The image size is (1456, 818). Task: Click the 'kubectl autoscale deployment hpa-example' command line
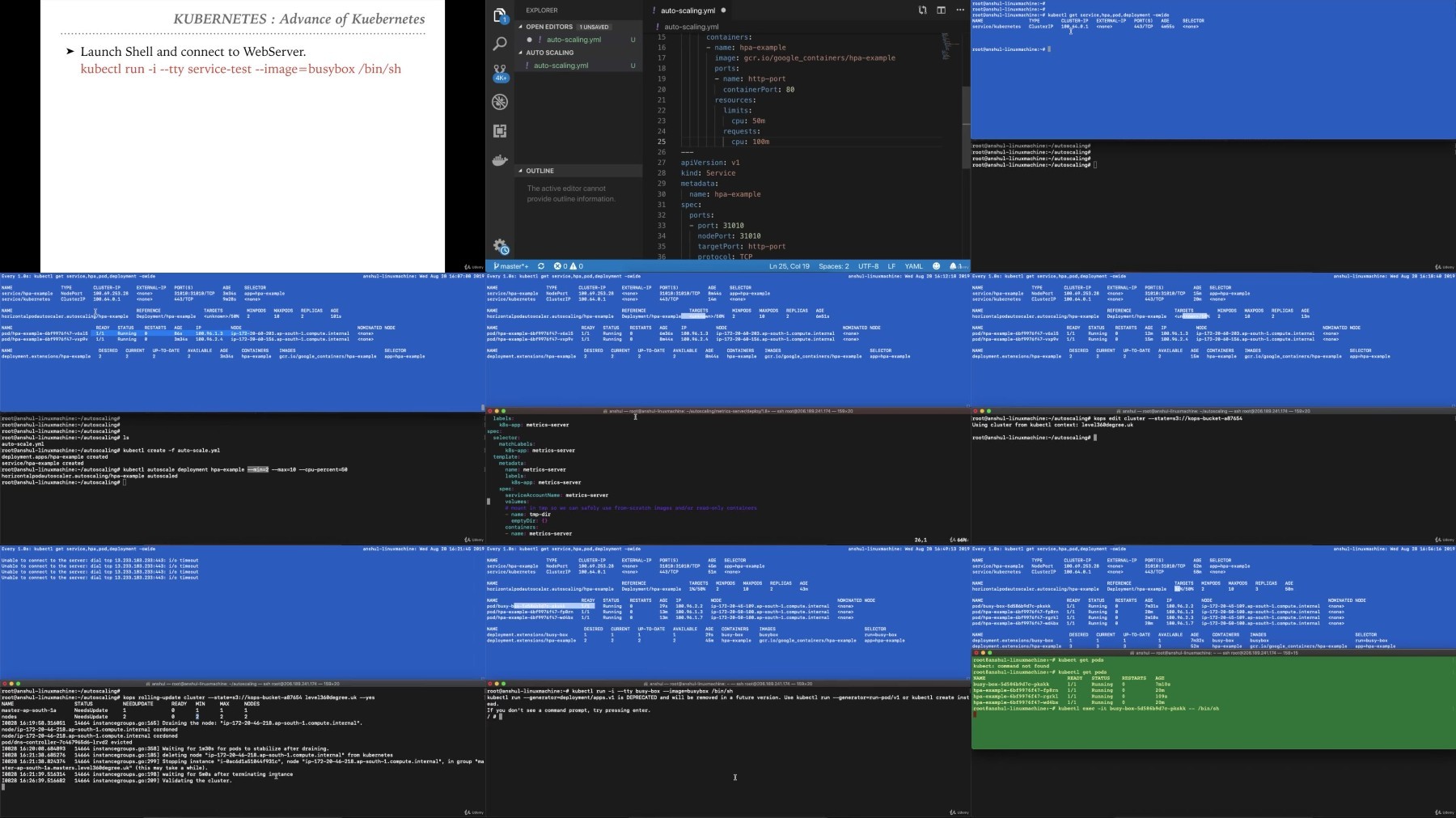[235, 469]
